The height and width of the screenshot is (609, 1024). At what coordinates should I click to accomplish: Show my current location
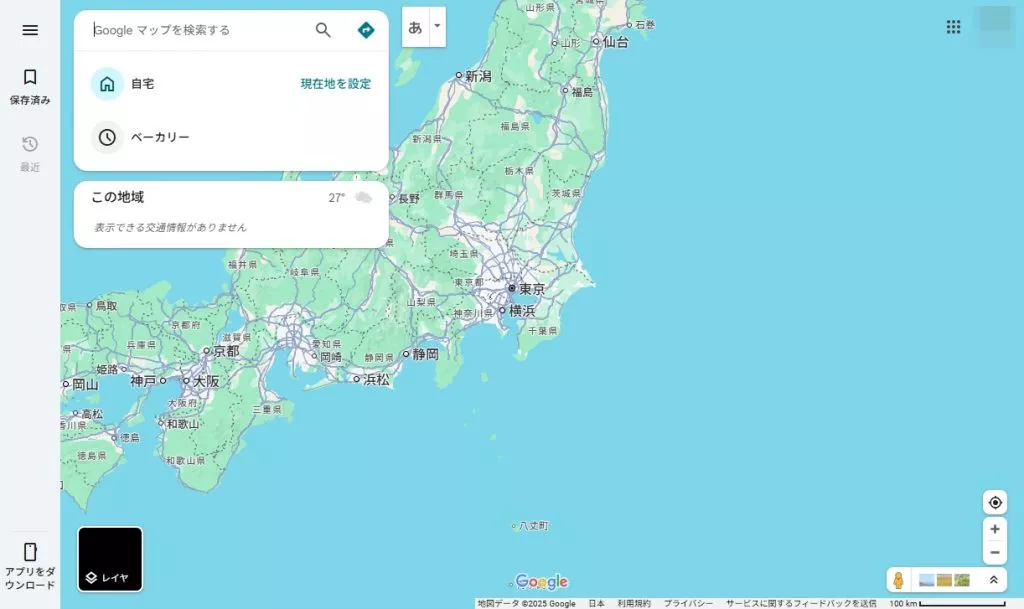[995, 503]
